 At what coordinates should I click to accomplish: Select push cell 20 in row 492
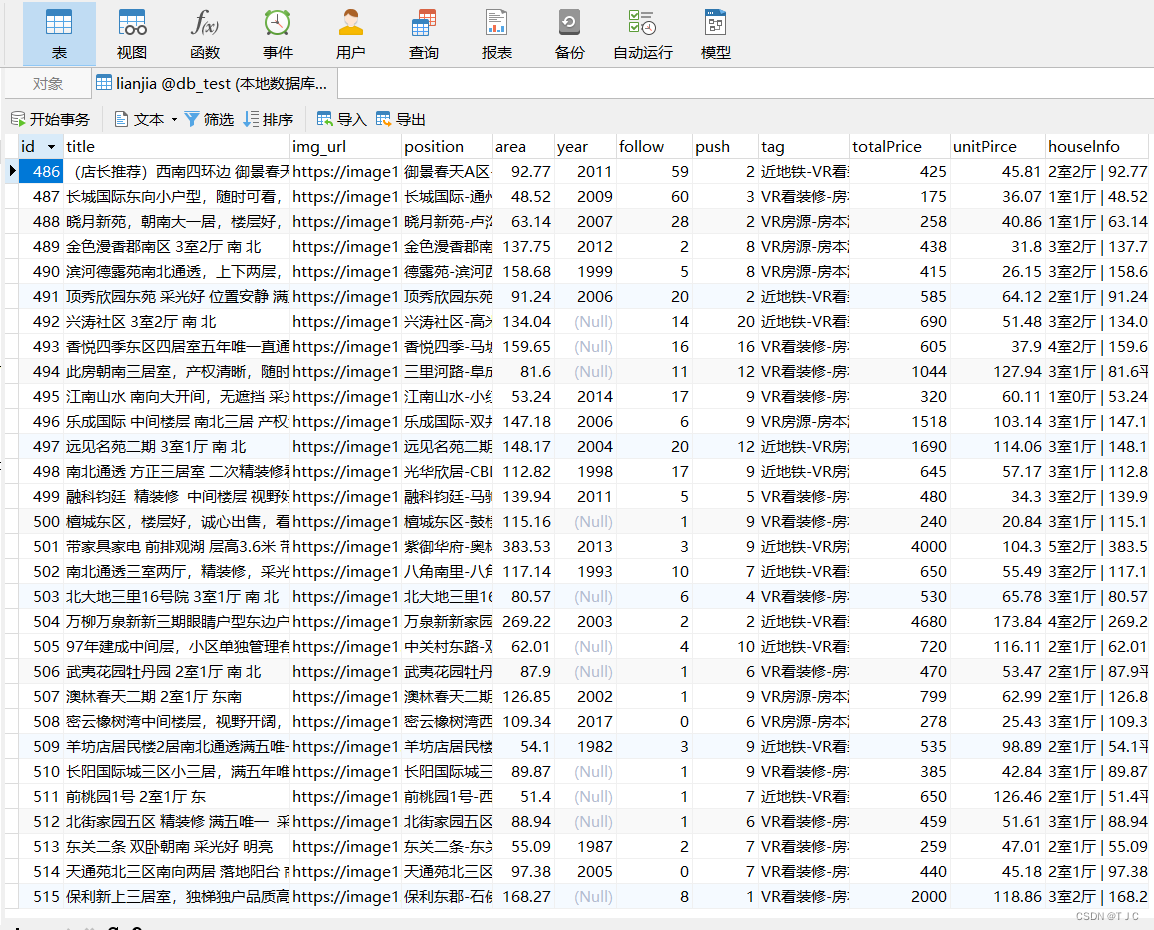tap(726, 322)
